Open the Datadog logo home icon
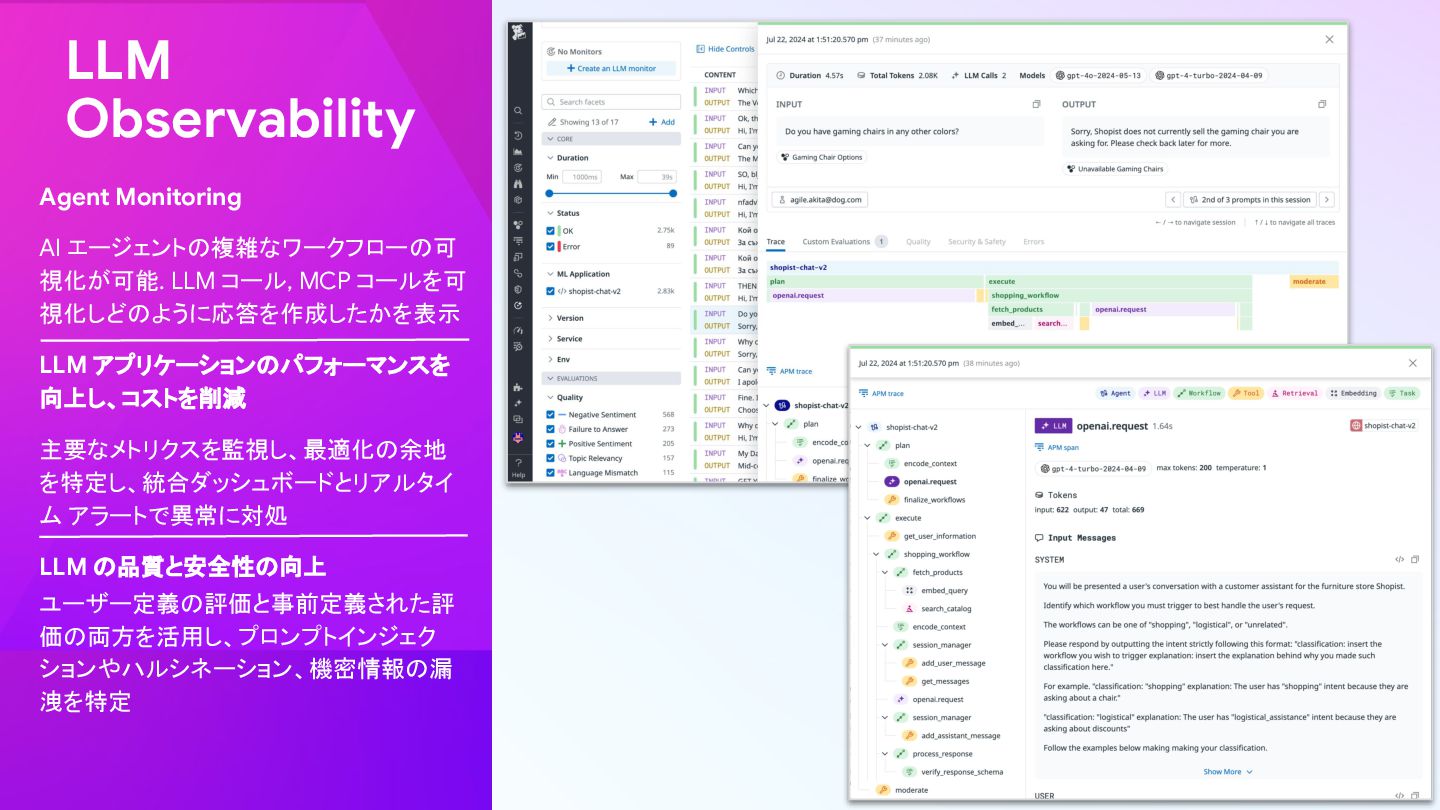This screenshot has height=810, width=1440. tap(518, 33)
